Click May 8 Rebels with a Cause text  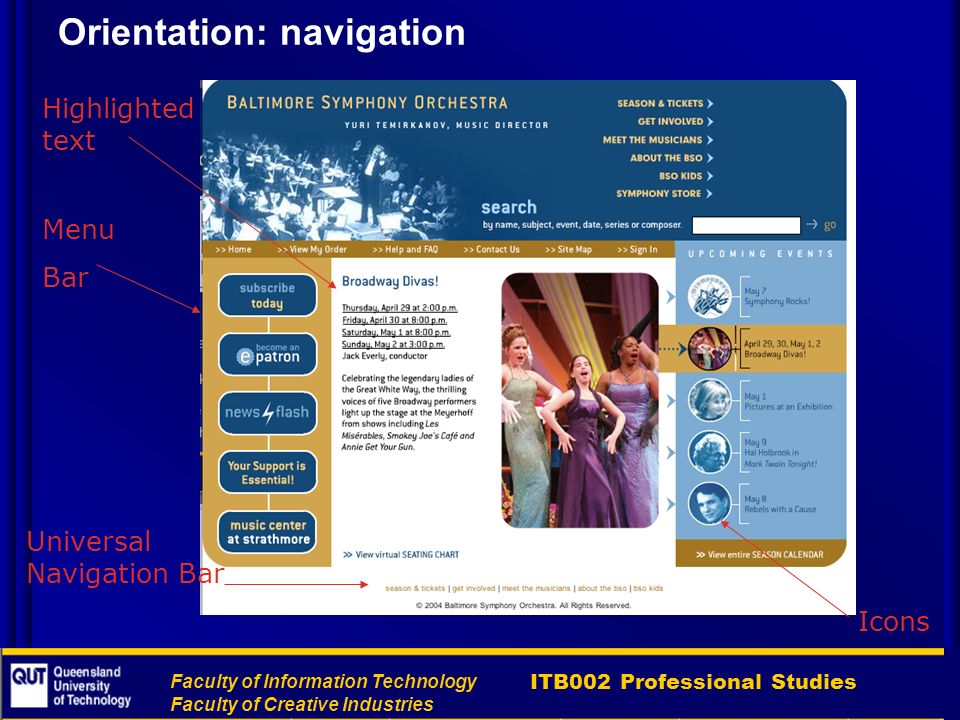[x=779, y=504]
